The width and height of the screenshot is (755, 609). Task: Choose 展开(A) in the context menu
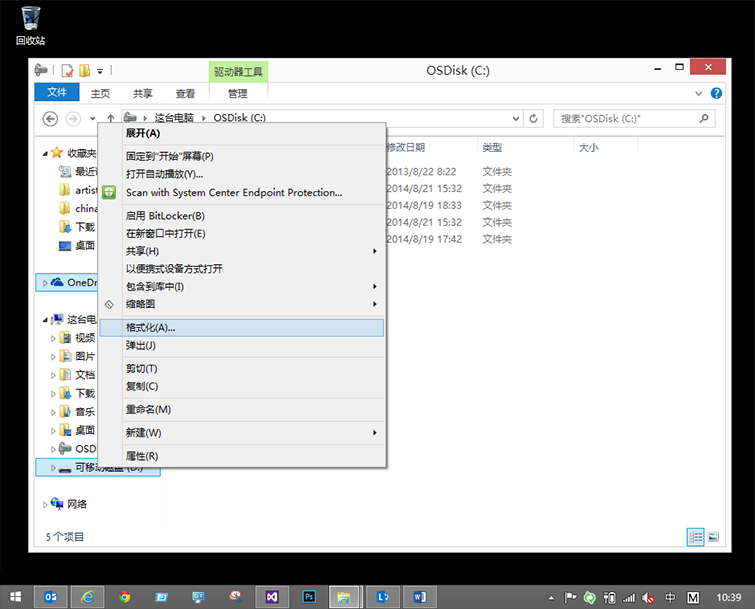coord(241,133)
